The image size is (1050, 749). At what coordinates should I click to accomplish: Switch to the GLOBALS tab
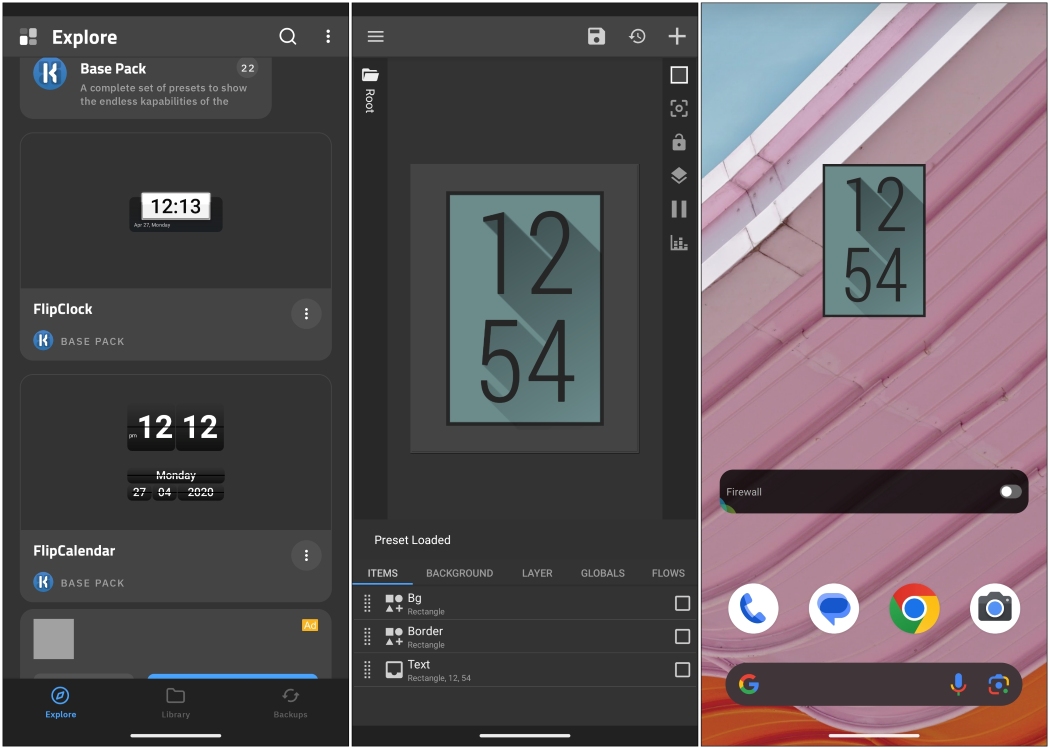602,573
